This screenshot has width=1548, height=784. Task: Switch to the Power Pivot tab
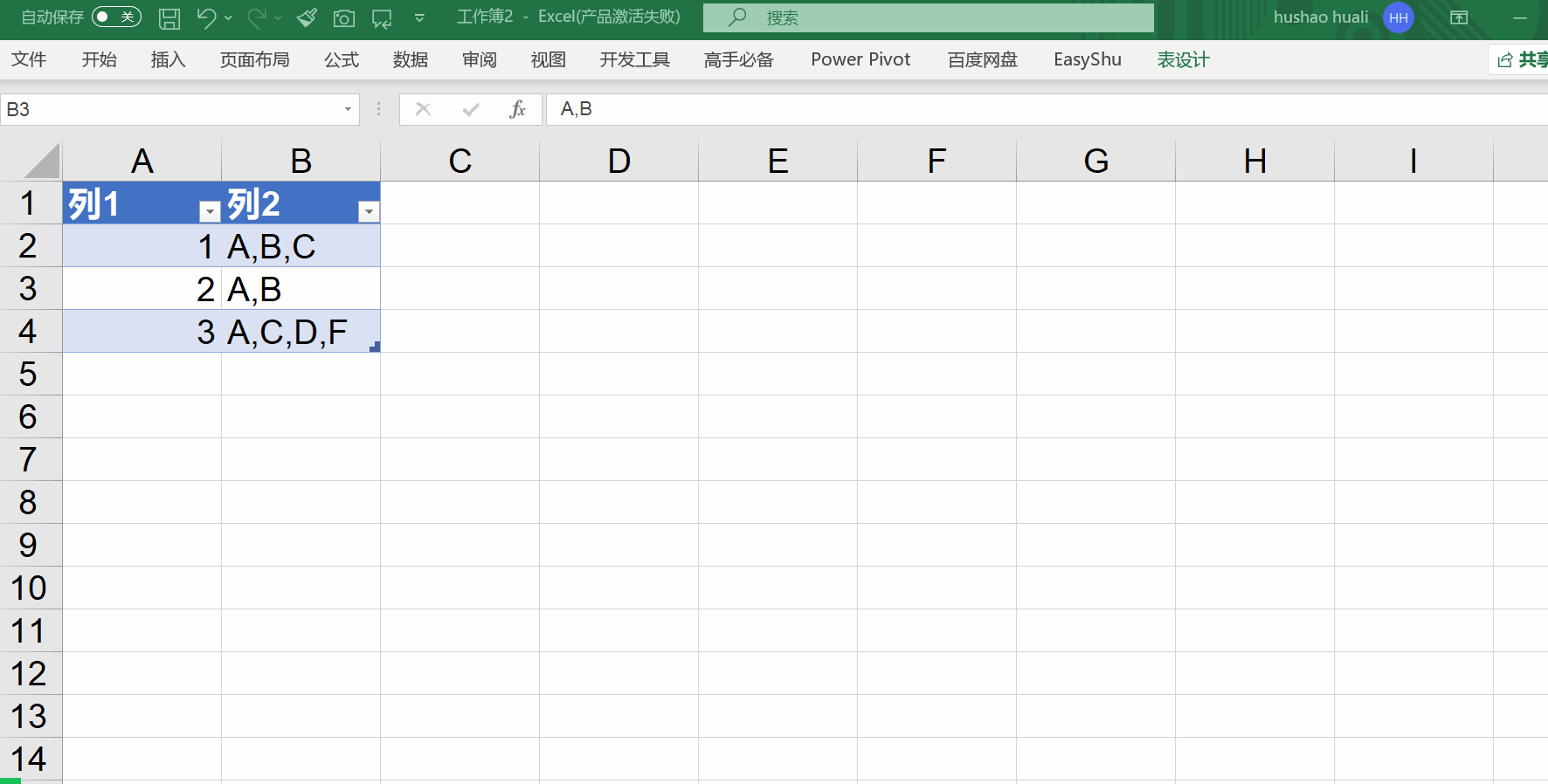(x=860, y=59)
